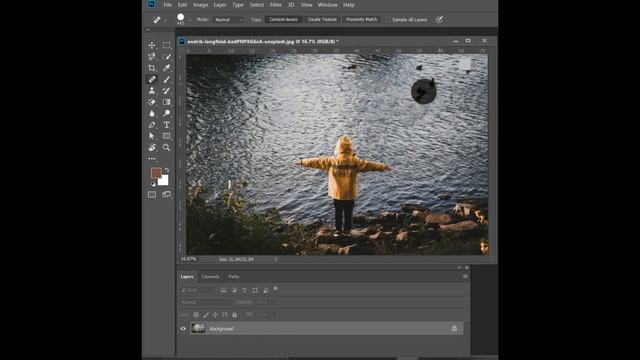
Task: Switch to the Channels tab
Action: pyautogui.click(x=211, y=277)
